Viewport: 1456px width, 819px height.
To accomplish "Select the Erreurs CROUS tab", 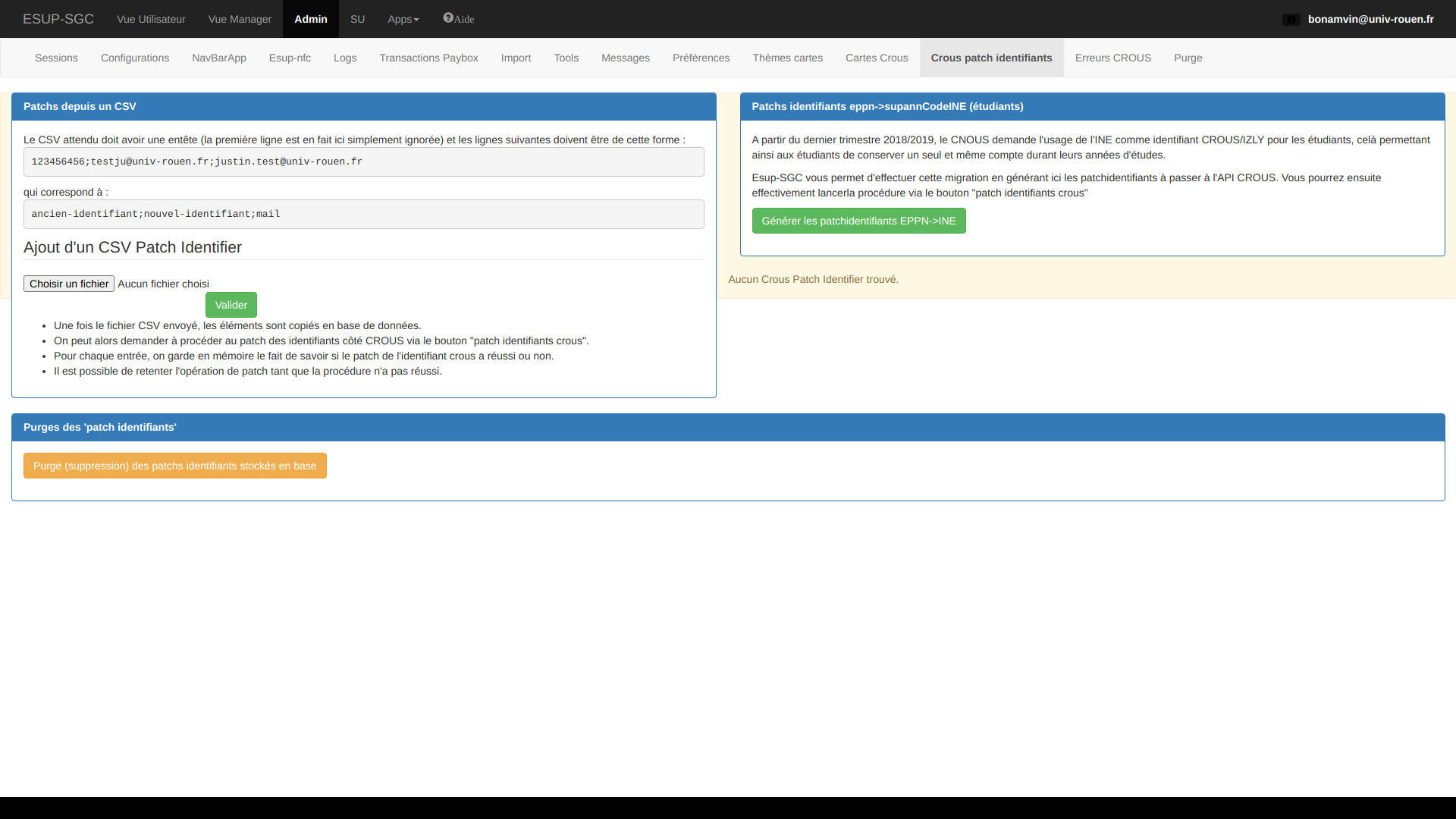I will click(1112, 58).
